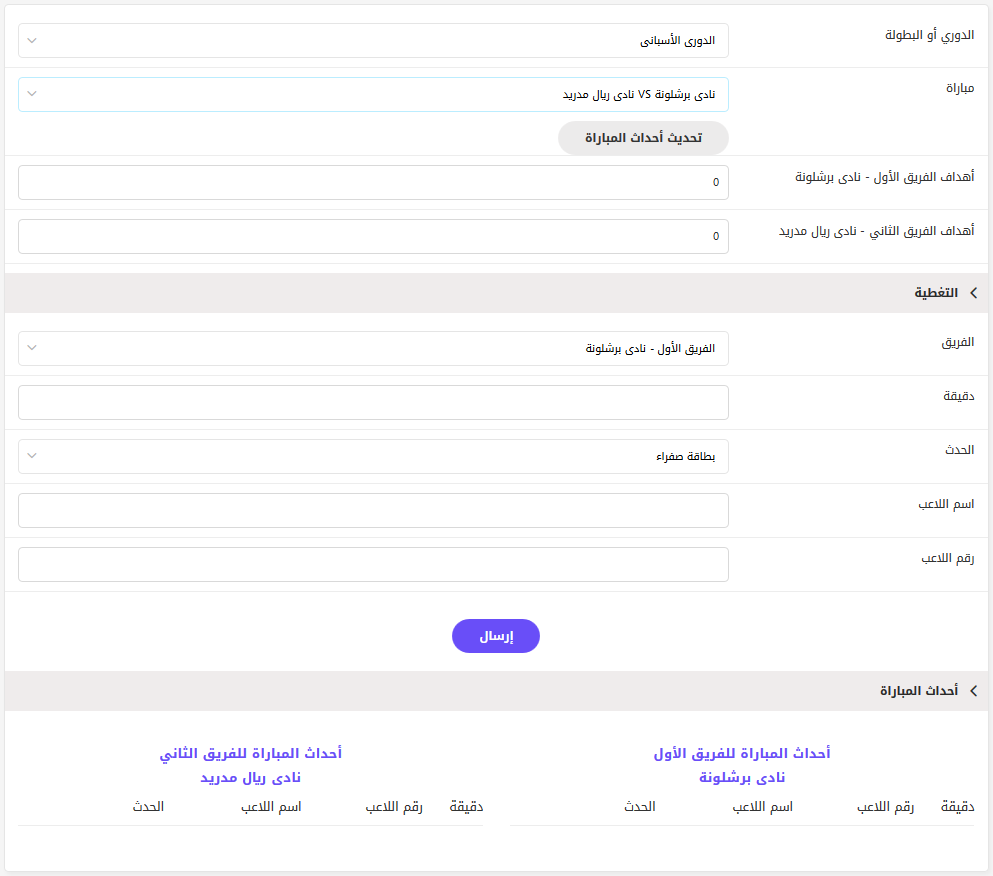Screen dimensions: 993x876
Task: Open the مباراة match dropdown
Action: point(373,94)
